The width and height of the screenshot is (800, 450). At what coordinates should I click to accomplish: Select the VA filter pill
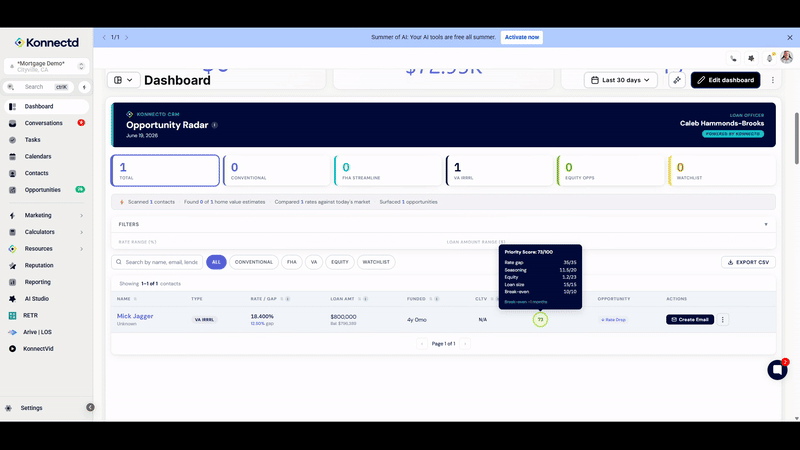pyautogui.click(x=314, y=262)
